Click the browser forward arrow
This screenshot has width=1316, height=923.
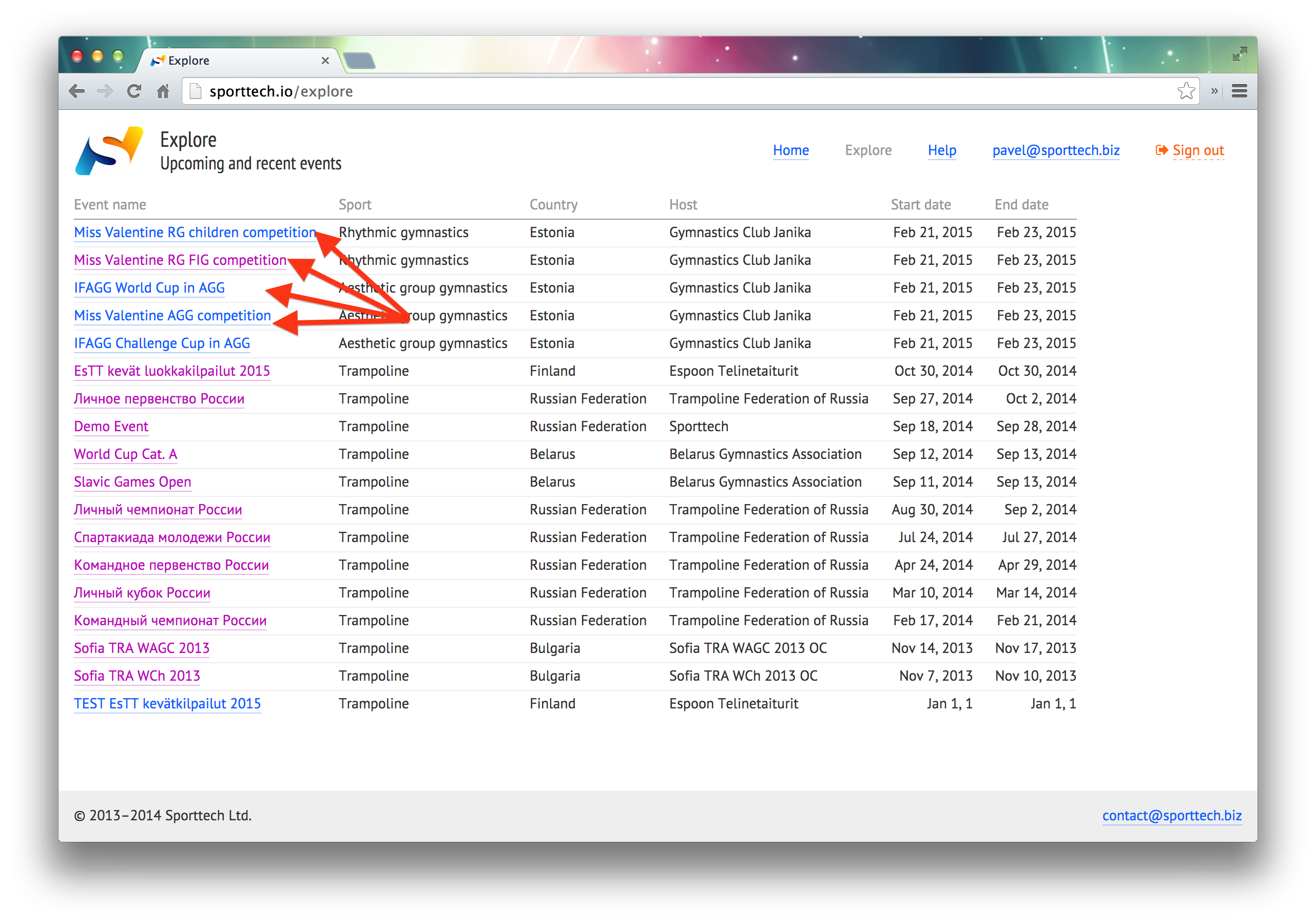105,91
